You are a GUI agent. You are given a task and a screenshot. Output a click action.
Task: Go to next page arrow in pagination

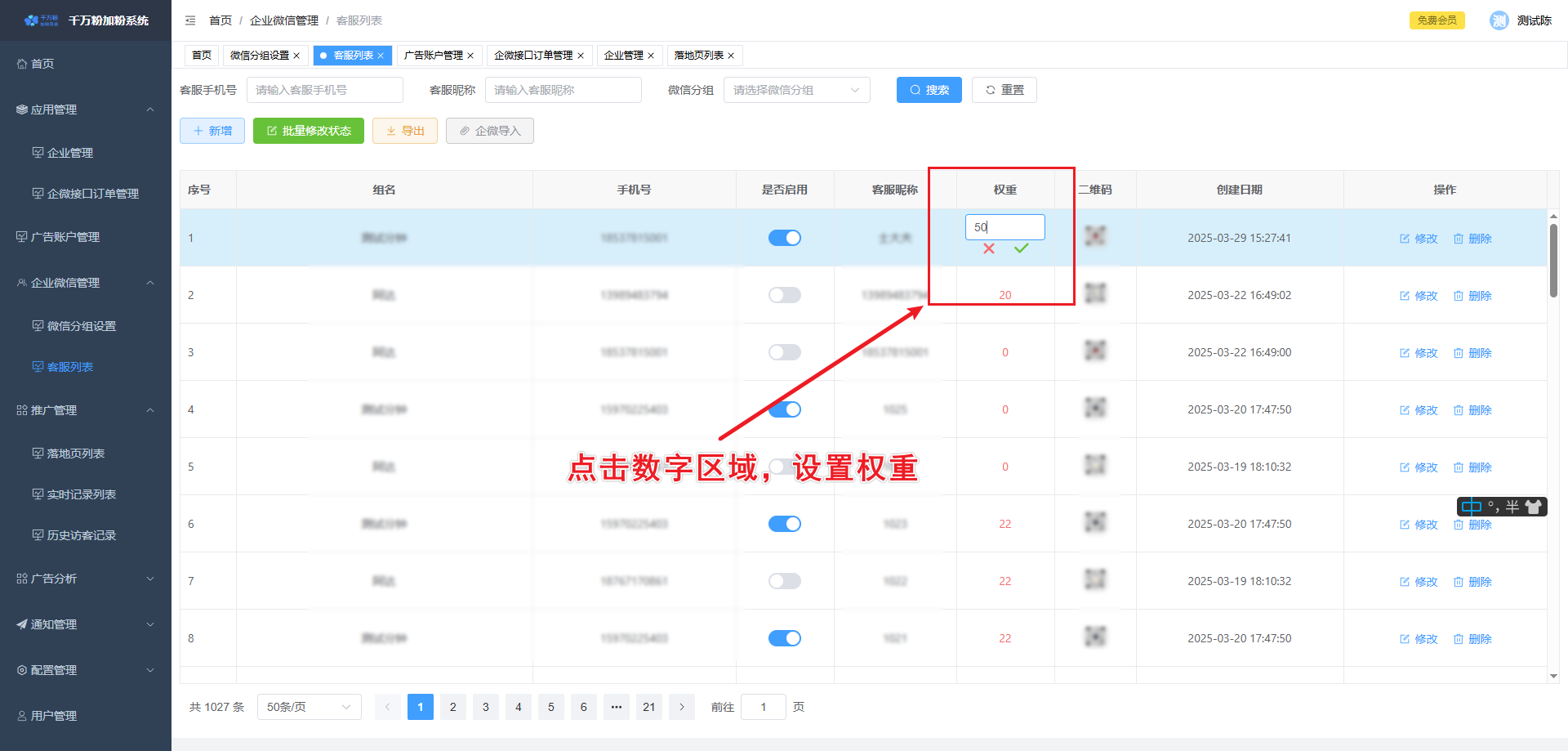(x=682, y=707)
